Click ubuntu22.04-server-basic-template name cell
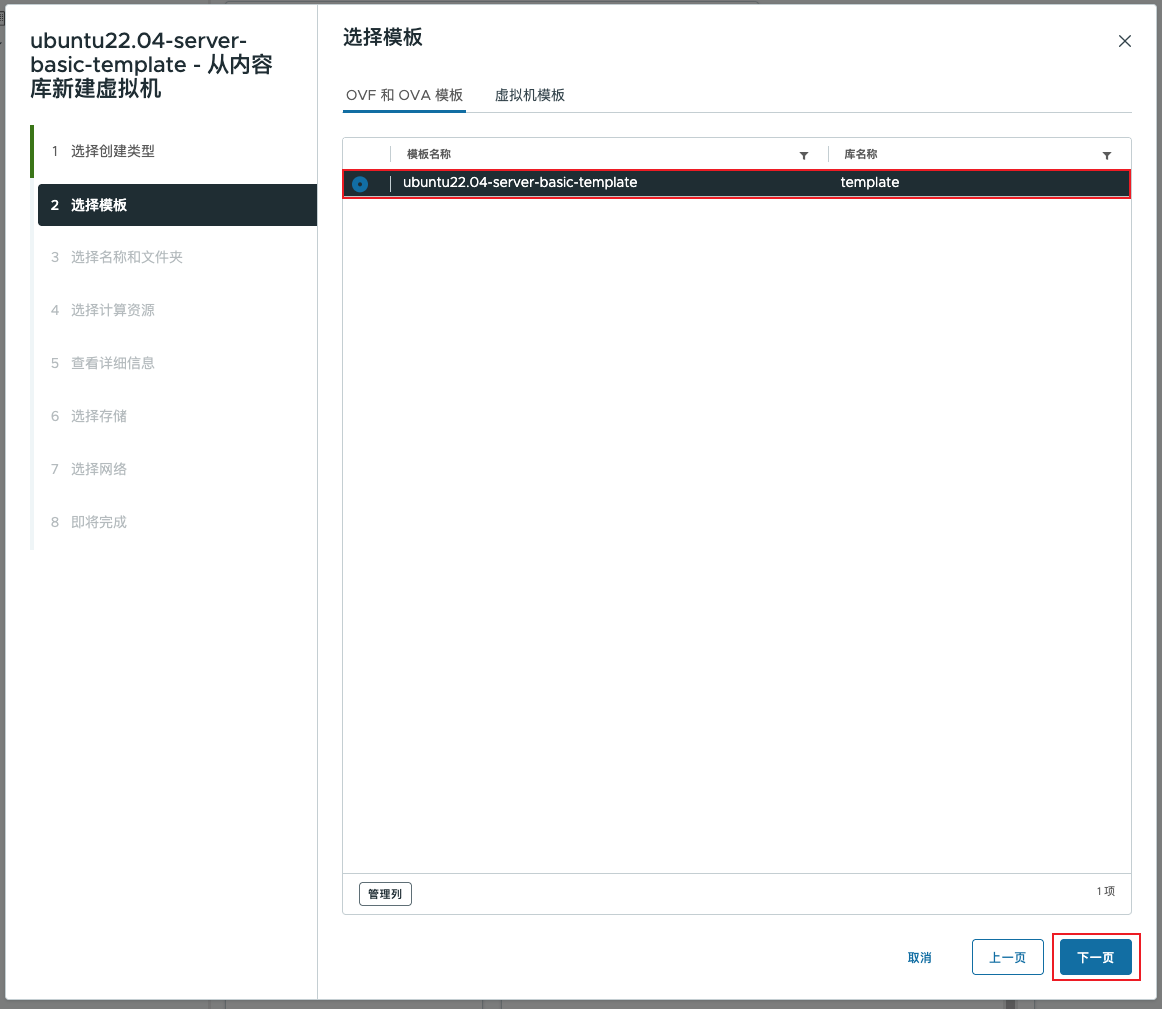 tap(519, 182)
